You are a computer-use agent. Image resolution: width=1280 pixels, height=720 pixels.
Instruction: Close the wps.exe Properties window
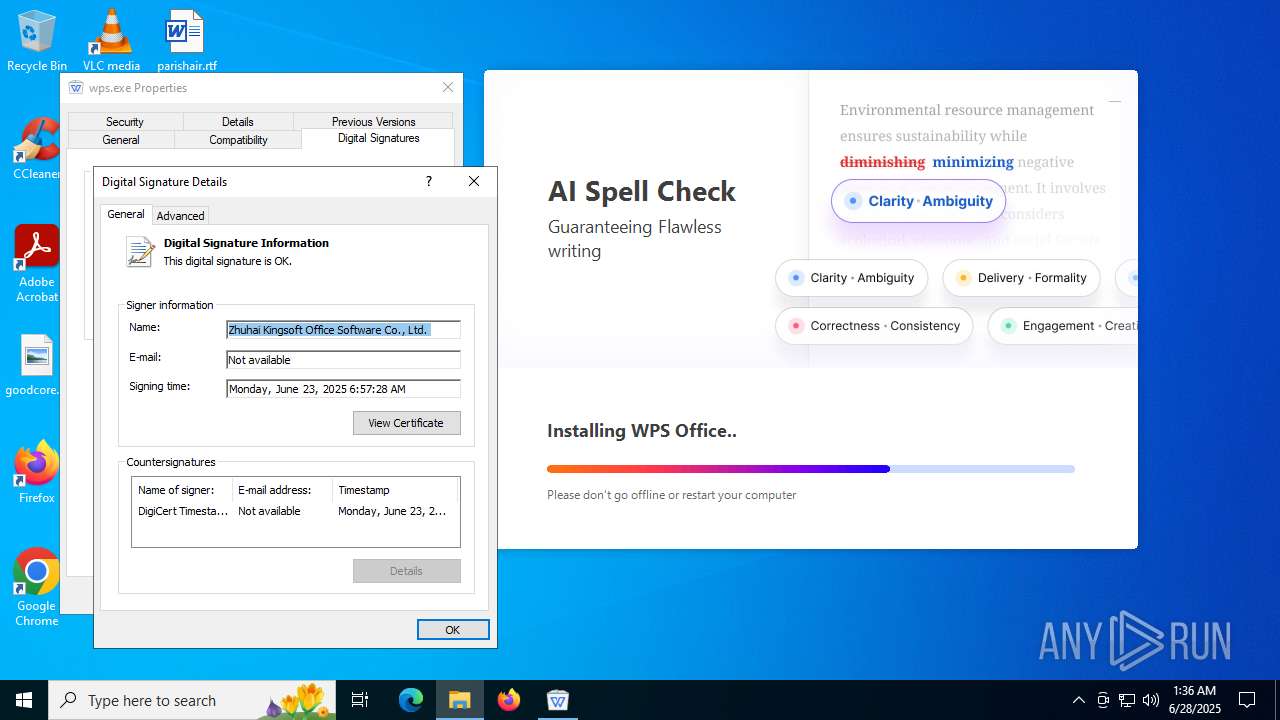(x=448, y=88)
